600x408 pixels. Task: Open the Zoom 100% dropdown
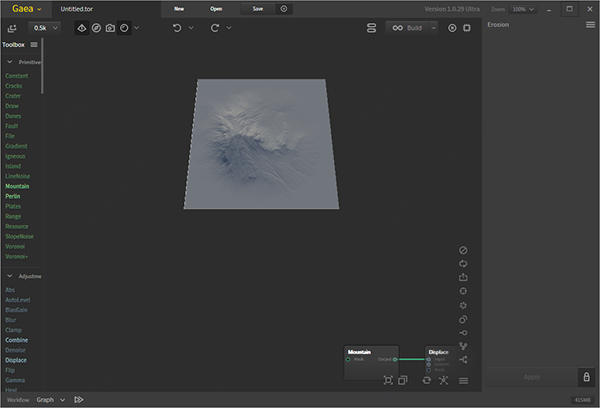pos(523,9)
